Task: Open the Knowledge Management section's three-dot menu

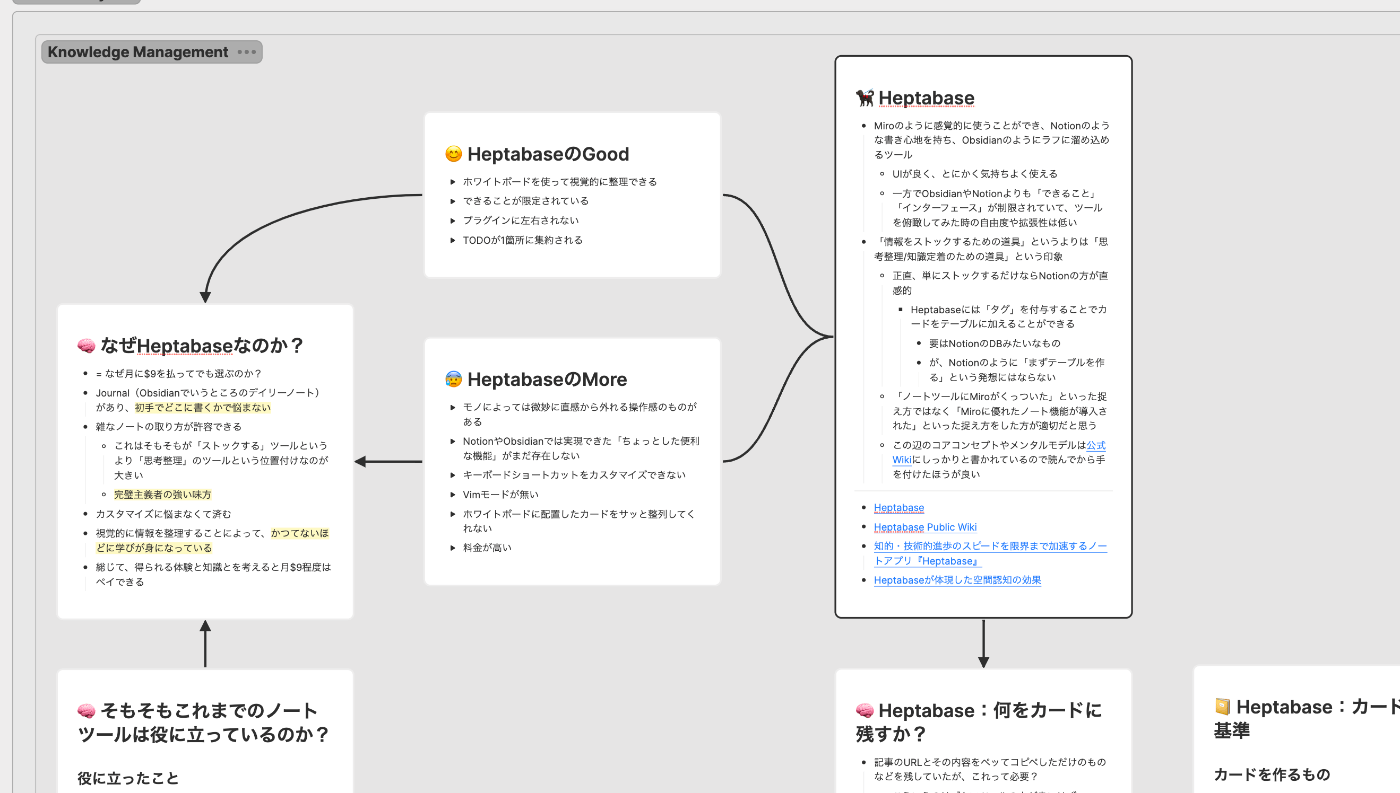Action: [247, 52]
